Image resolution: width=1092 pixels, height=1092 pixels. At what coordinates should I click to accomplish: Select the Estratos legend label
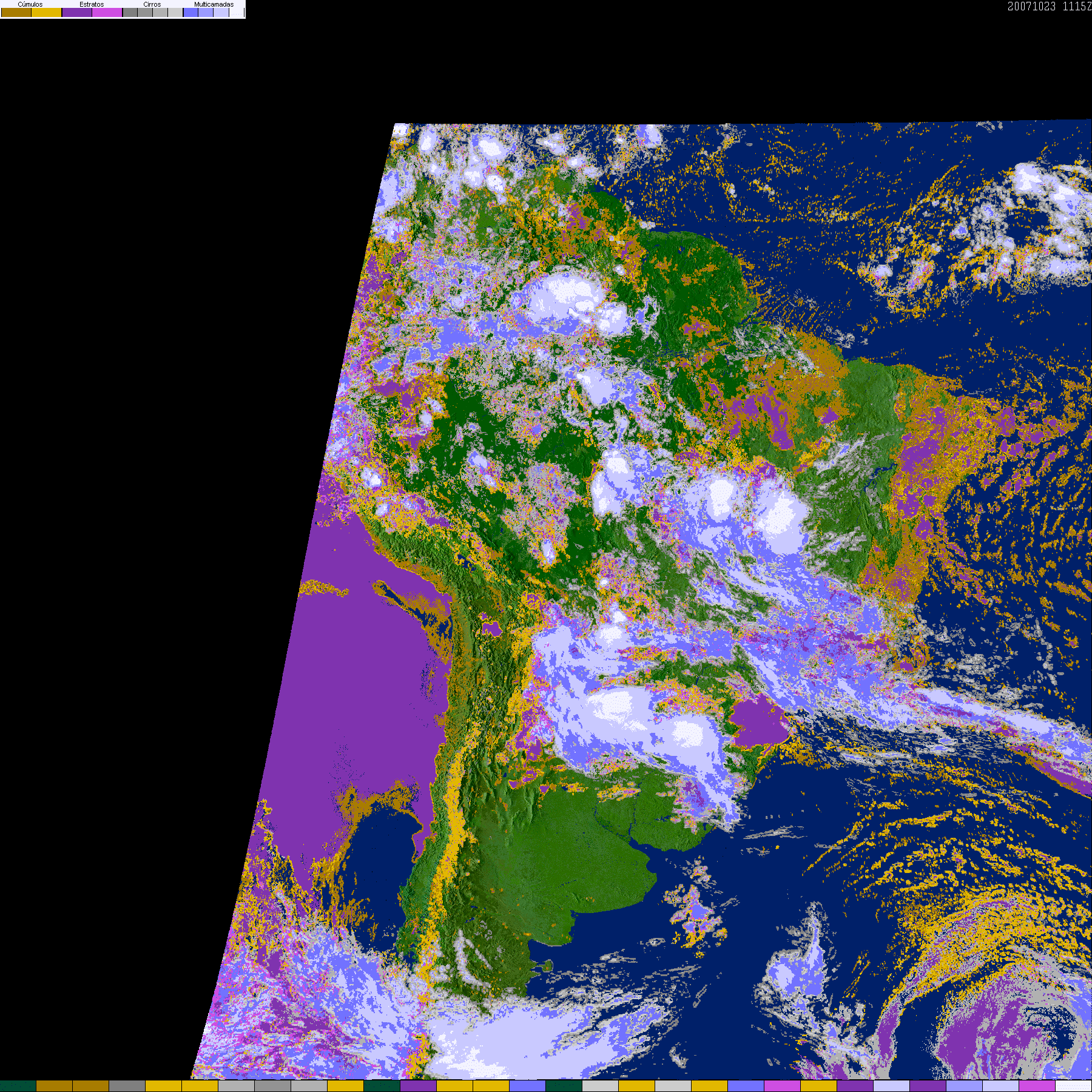[x=92, y=4]
